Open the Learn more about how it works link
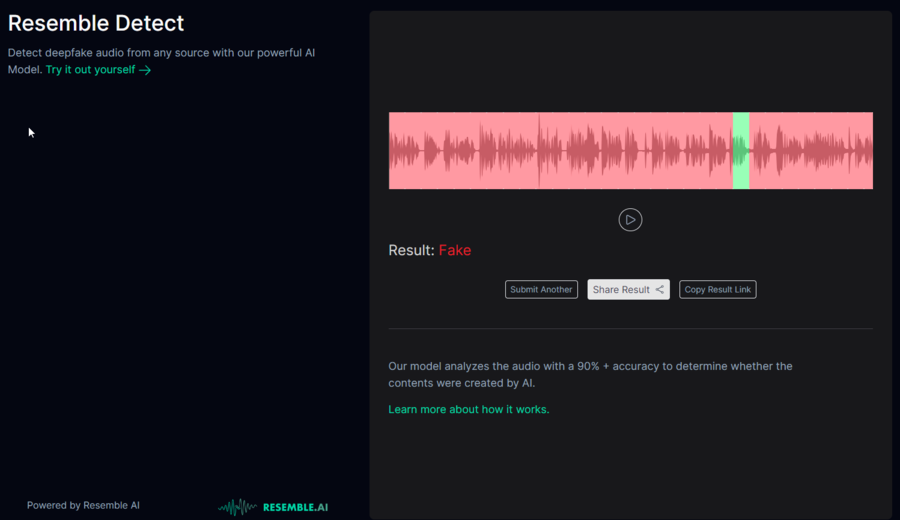Viewport: 900px width, 520px height. (468, 409)
